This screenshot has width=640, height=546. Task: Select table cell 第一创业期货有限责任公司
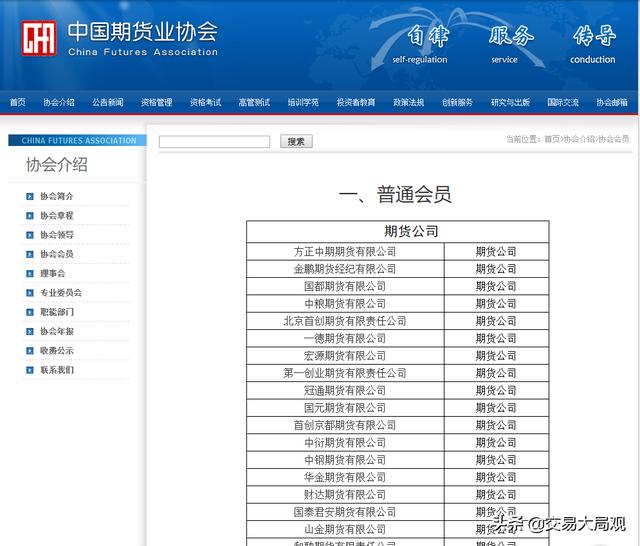[345, 373]
